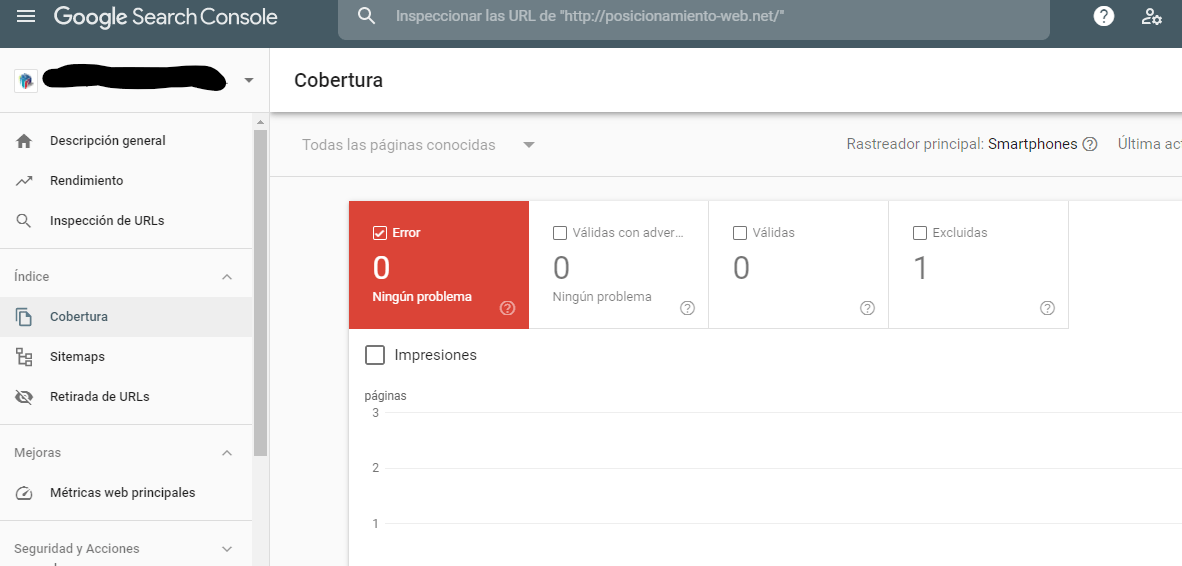Open the property selector dropdown arrow
Viewport: 1182px width, 566px height.
(249, 81)
